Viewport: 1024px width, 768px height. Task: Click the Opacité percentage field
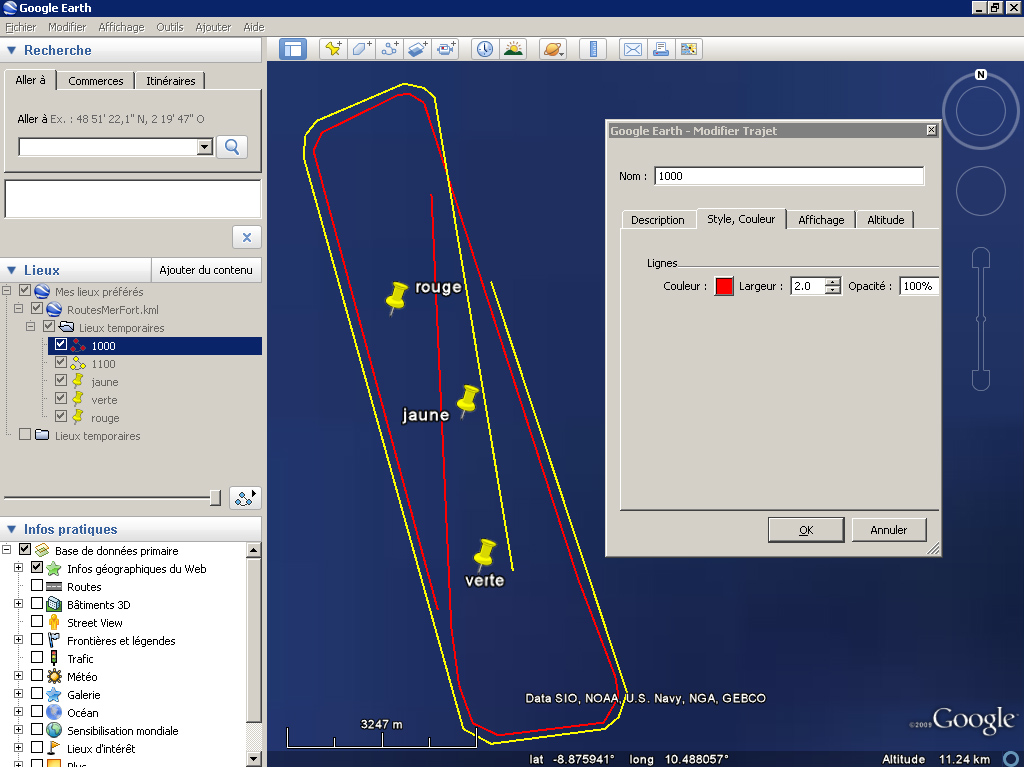pos(919,286)
